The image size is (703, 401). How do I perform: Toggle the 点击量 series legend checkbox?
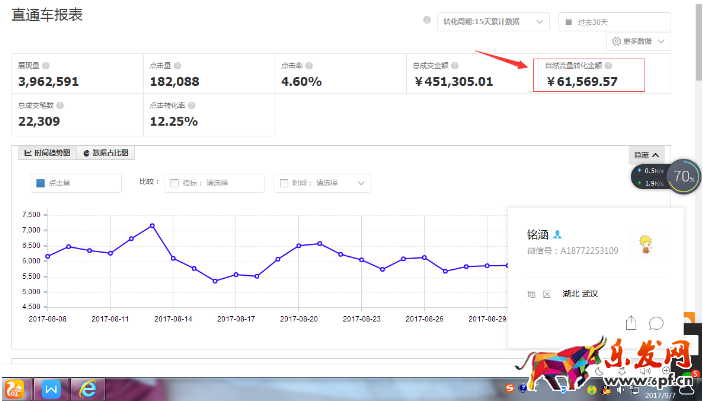pyautogui.click(x=41, y=183)
